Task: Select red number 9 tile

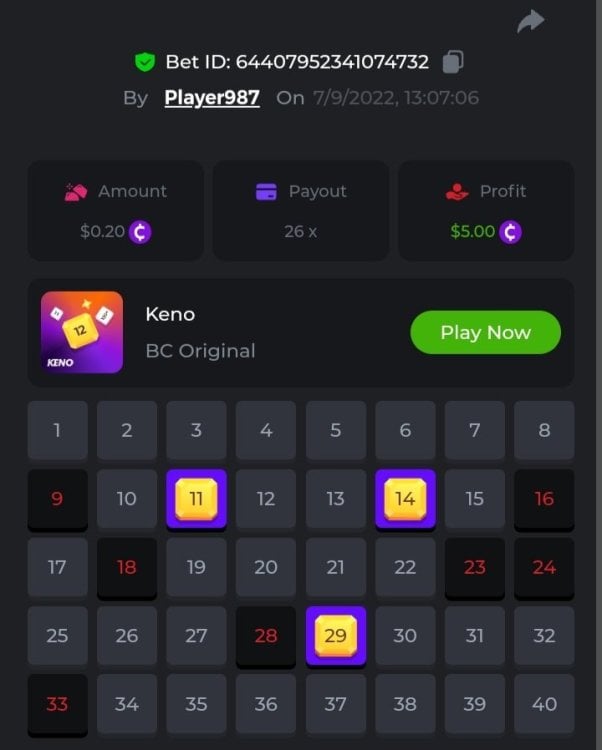Action: click(57, 499)
